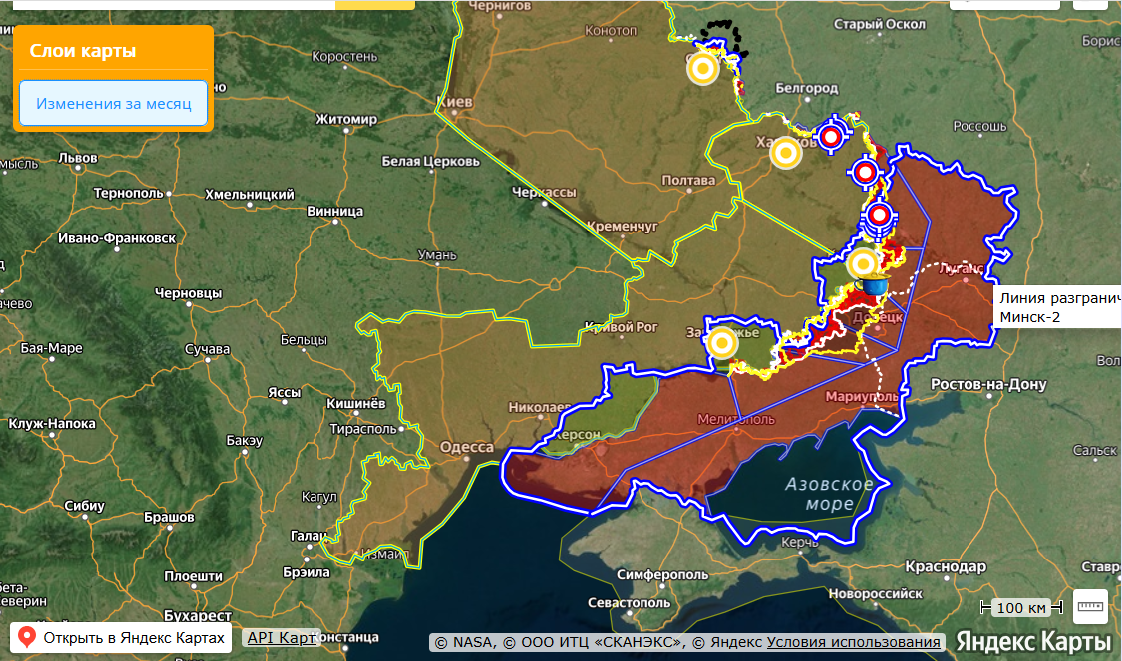Click the Слои карты panel header
This screenshot has width=1122, height=661.
[83, 51]
